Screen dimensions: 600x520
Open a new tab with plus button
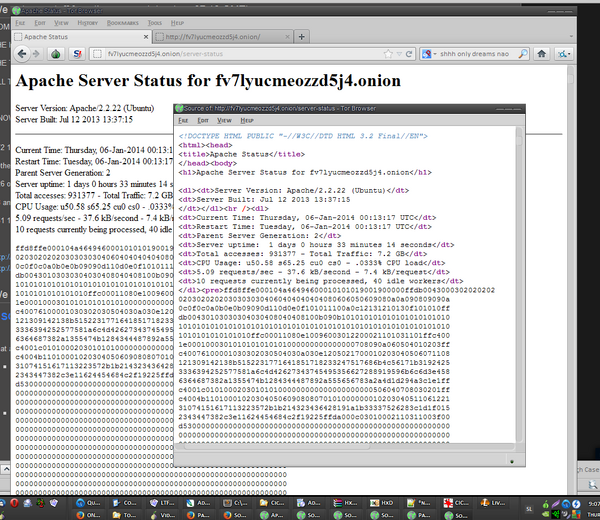(x=302, y=37)
